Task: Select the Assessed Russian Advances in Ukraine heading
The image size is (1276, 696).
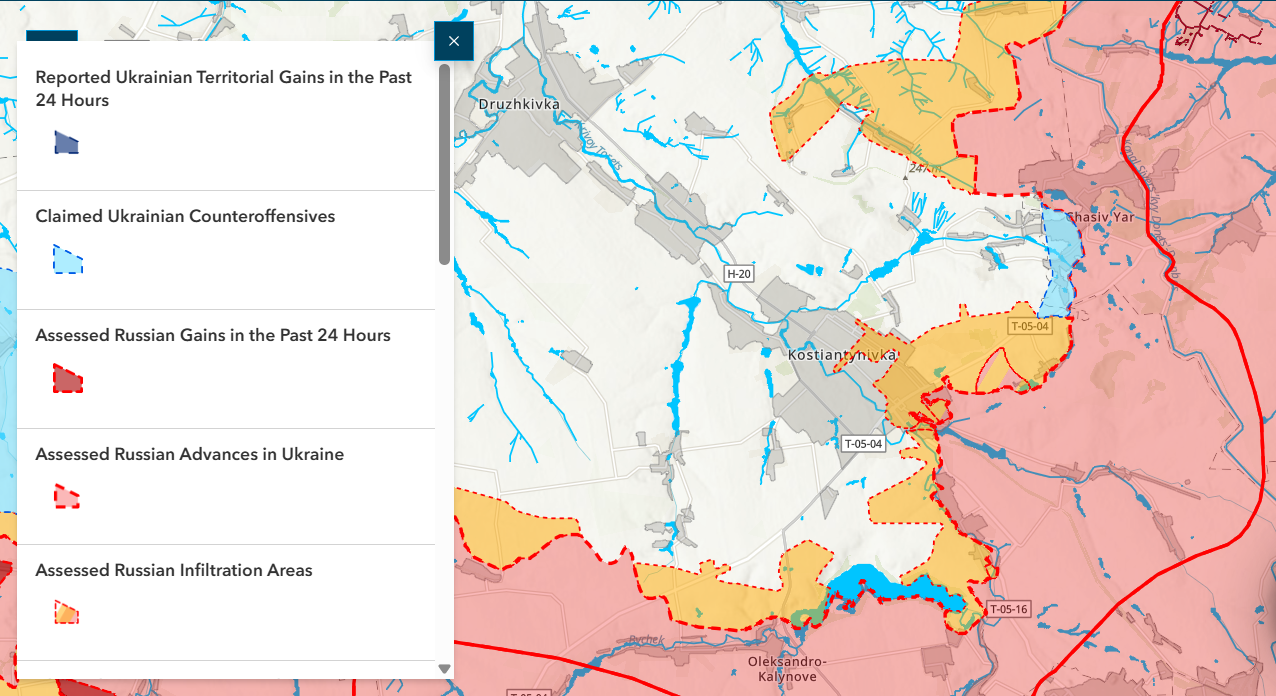Action: point(189,454)
